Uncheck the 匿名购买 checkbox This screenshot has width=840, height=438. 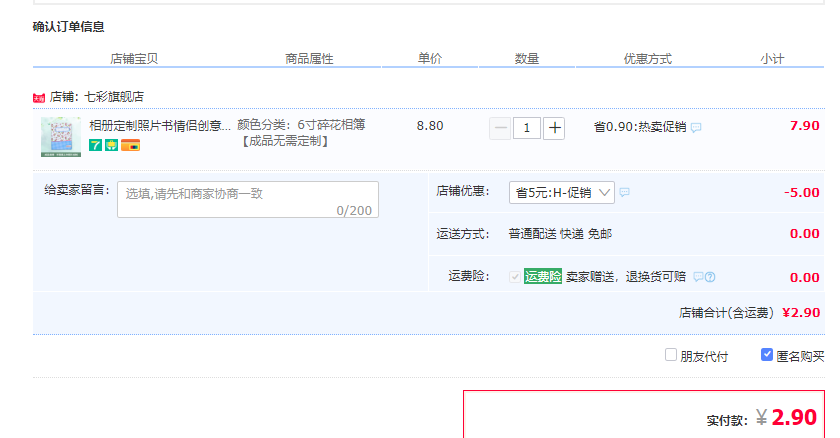pos(767,354)
